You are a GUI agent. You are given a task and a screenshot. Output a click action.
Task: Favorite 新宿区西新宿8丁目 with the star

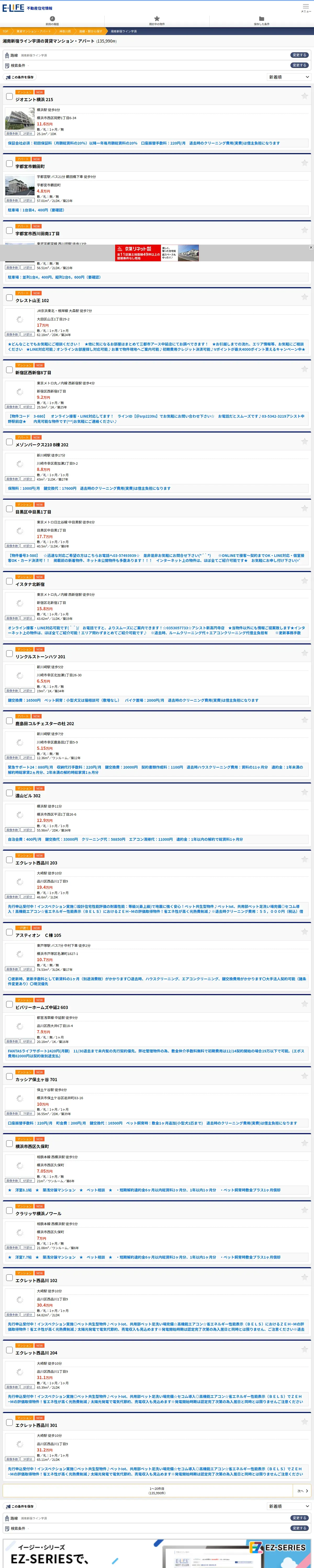pyautogui.click(x=304, y=369)
